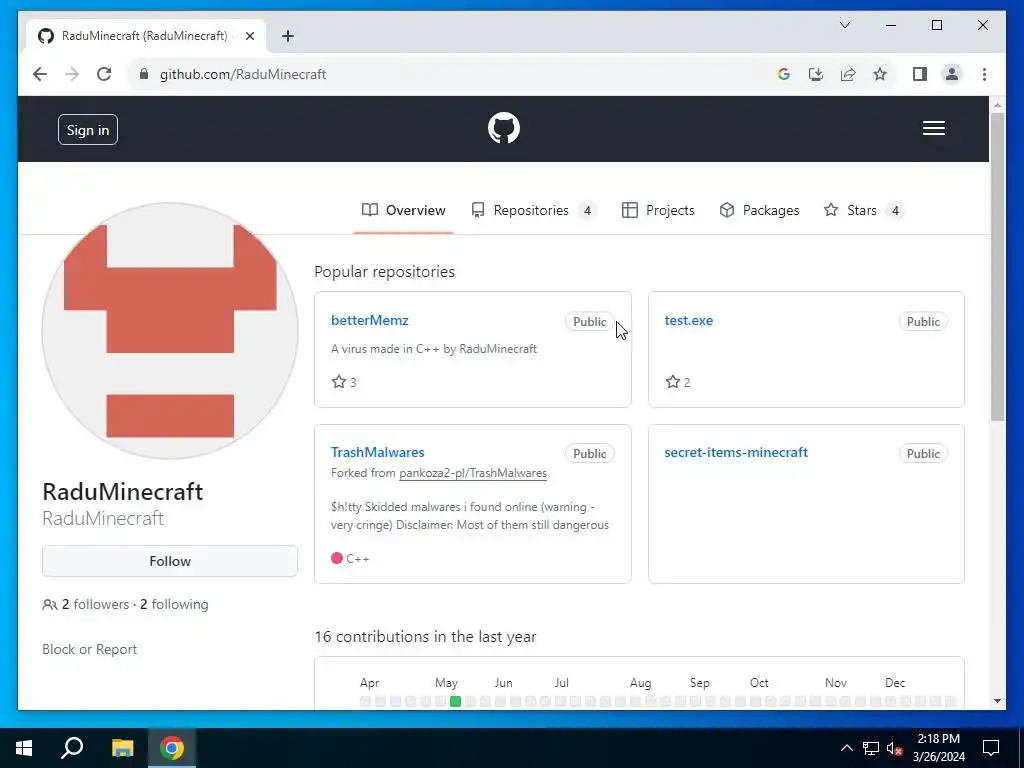Viewport: 1024px width, 768px height.
Task: View the Stars tab
Action: pyautogui.click(x=863, y=210)
